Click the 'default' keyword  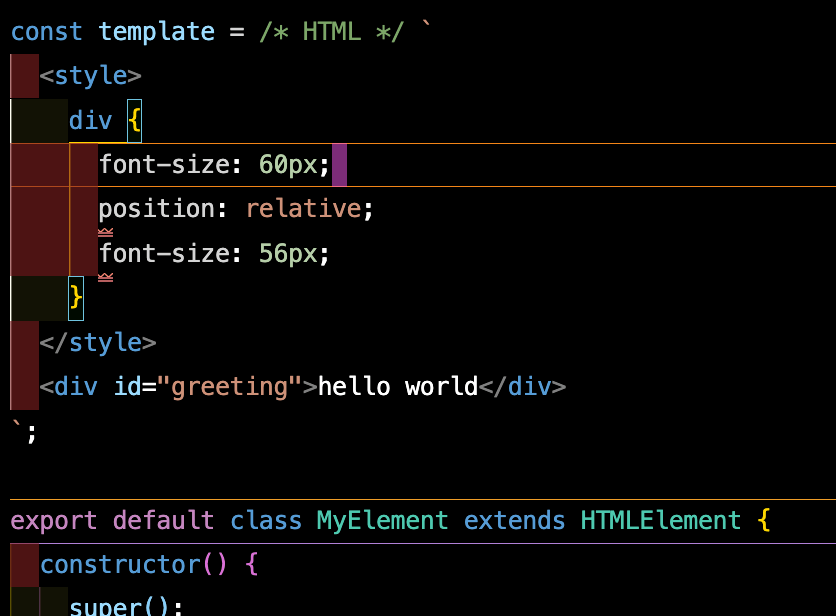pyautogui.click(x=163, y=521)
